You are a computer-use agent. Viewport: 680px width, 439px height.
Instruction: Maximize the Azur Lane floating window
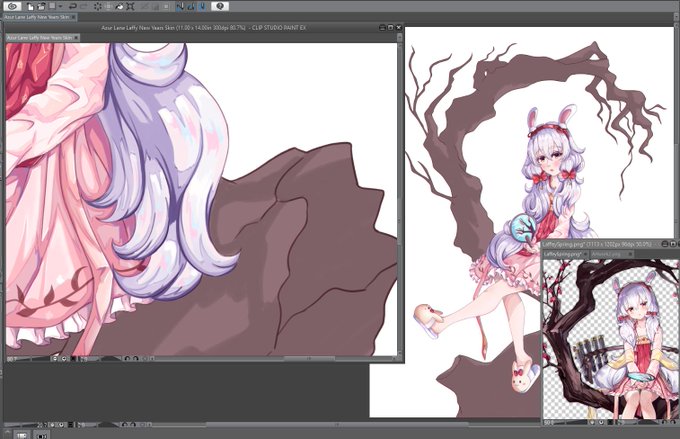tap(390, 27)
